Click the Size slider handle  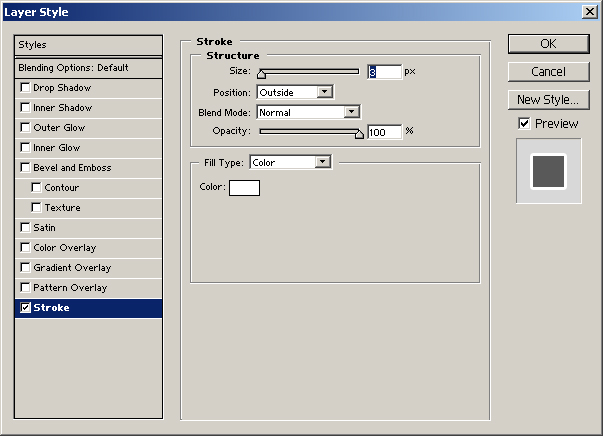262,73
